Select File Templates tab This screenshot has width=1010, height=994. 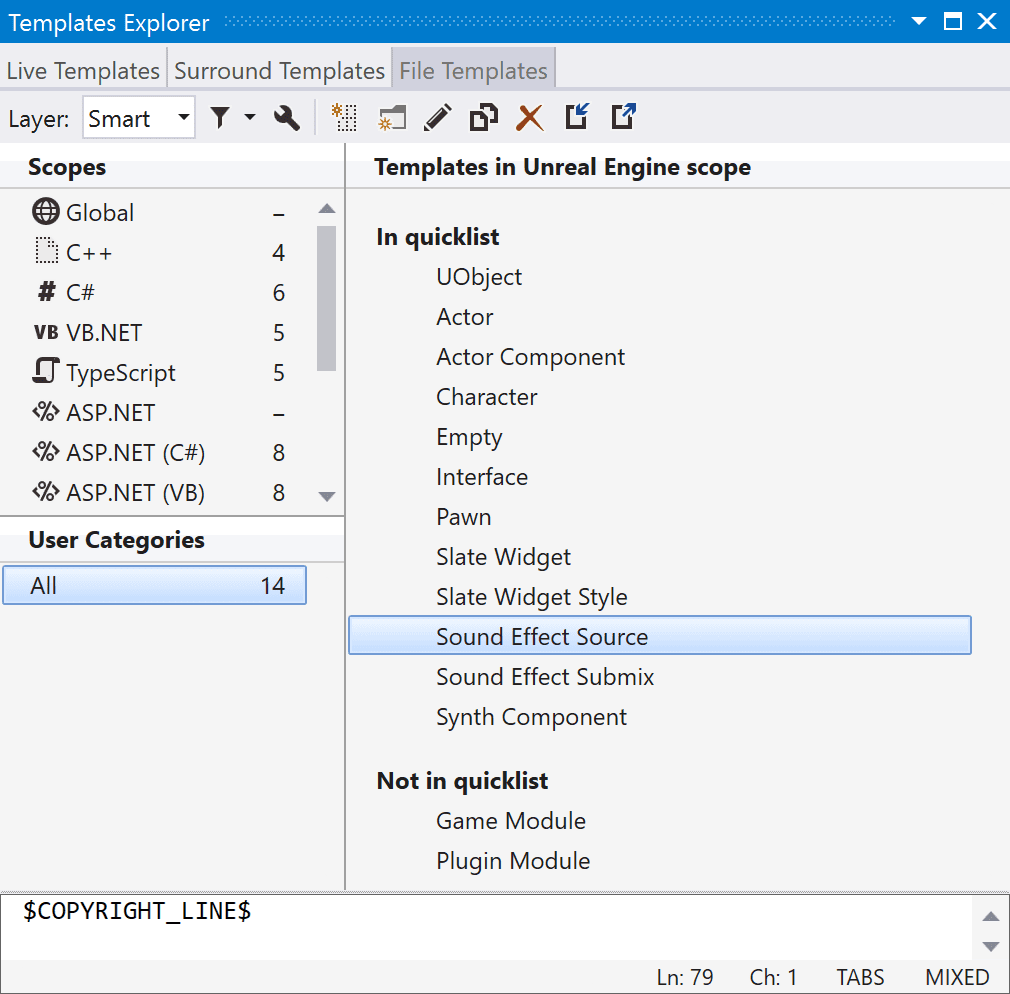pos(473,70)
